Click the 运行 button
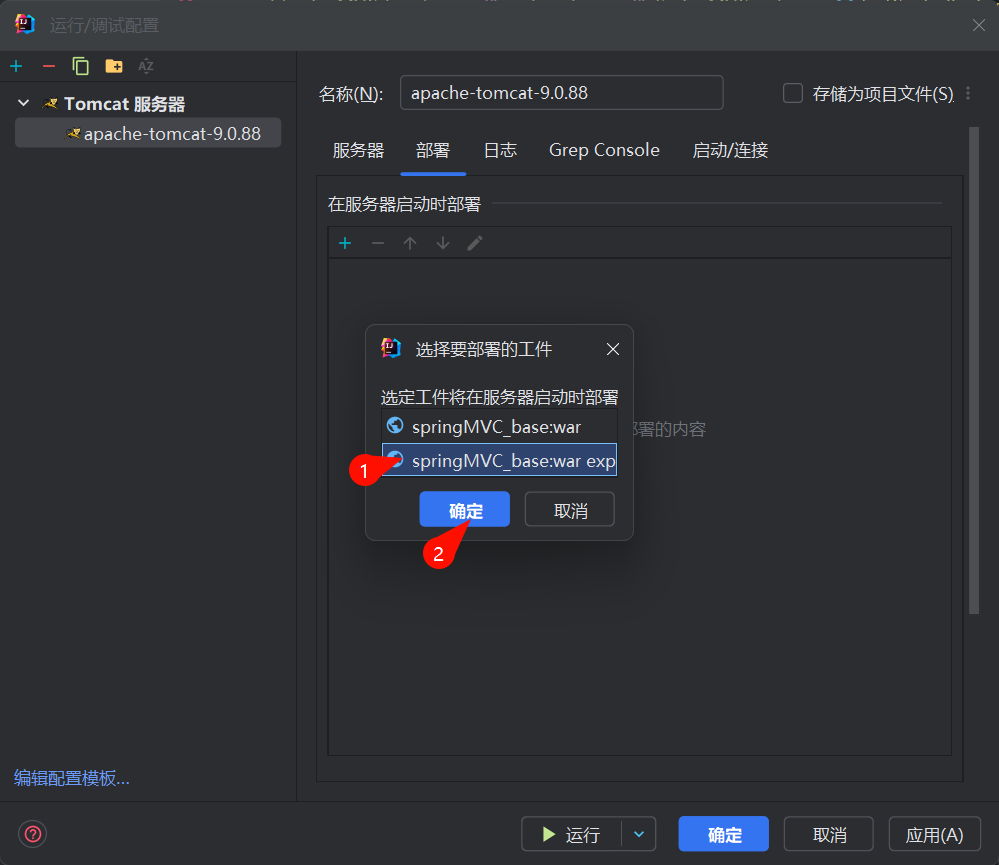999x865 pixels. tap(571, 834)
